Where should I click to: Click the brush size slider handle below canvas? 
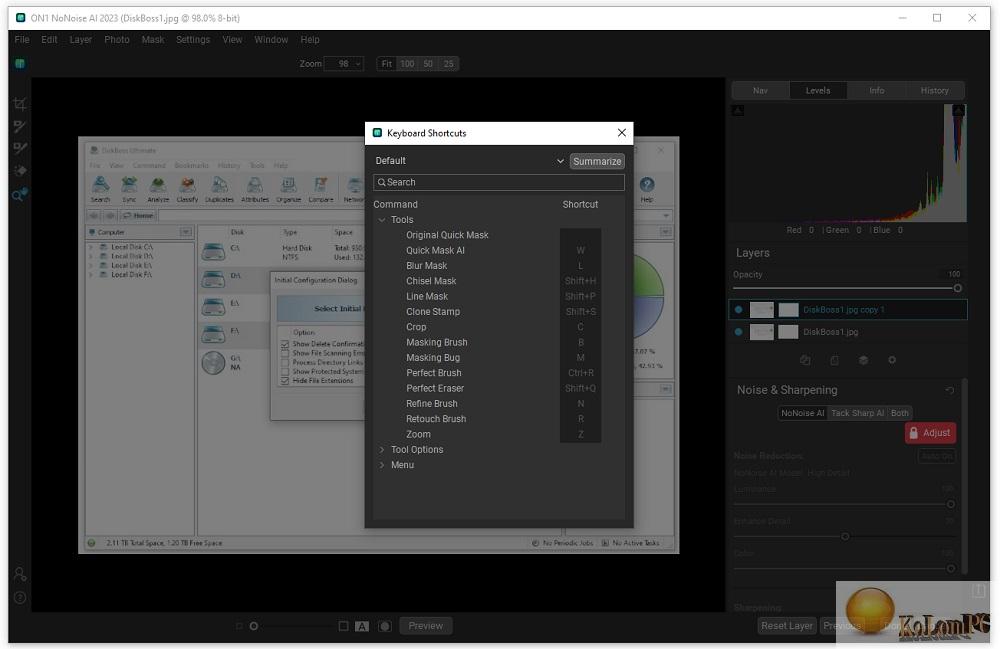254,626
